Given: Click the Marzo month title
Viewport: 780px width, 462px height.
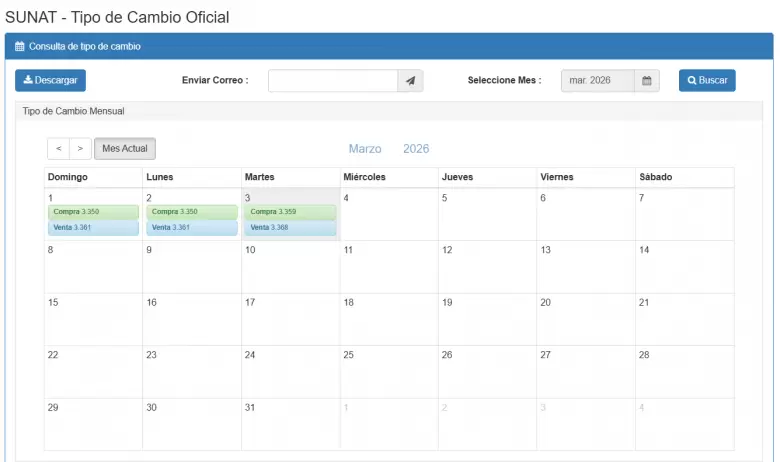Looking at the screenshot, I should point(365,149).
